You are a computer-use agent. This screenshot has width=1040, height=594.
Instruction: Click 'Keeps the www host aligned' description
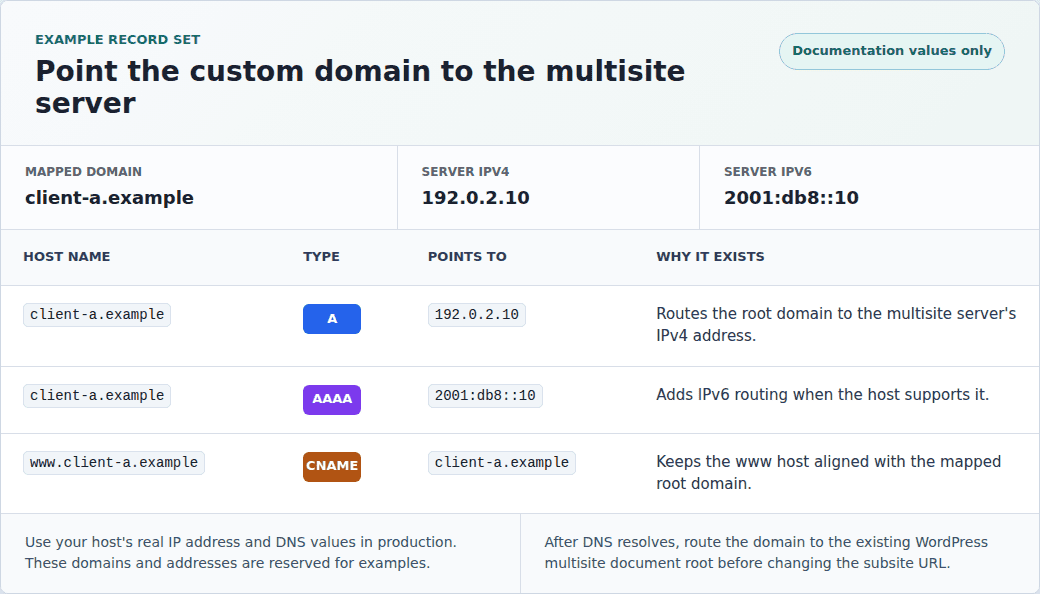pos(828,472)
